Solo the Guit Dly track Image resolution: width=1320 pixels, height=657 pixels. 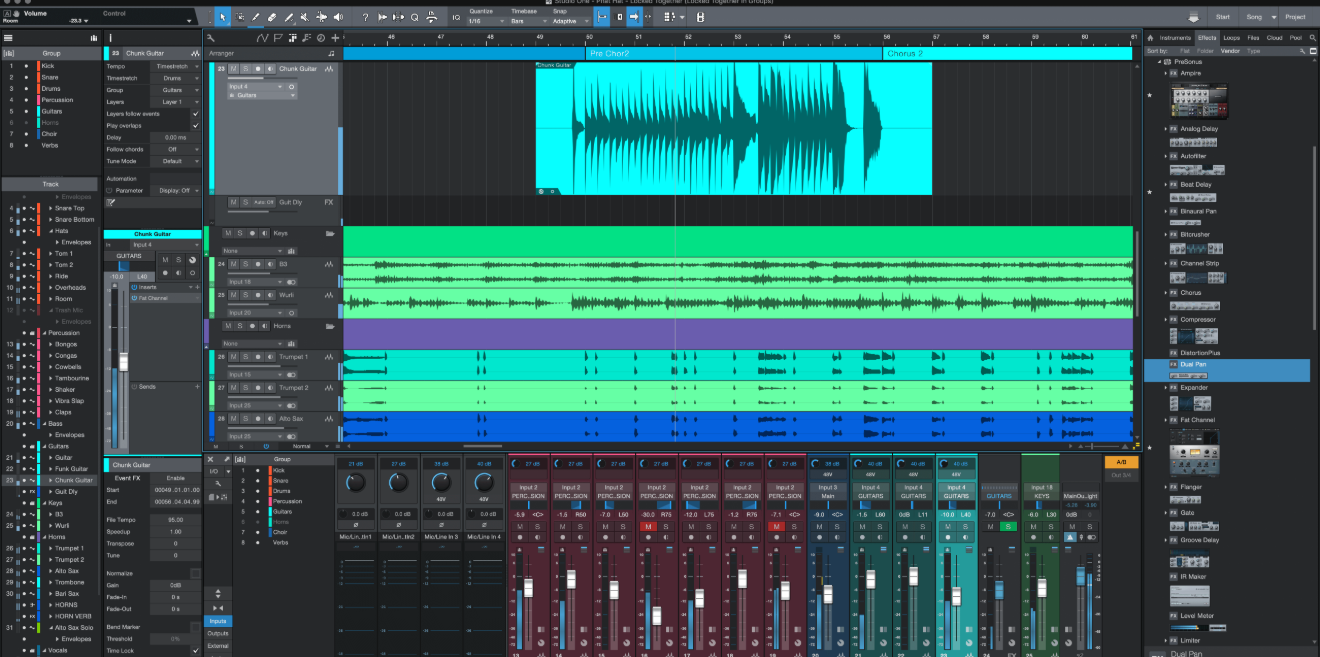tap(244, 202)
